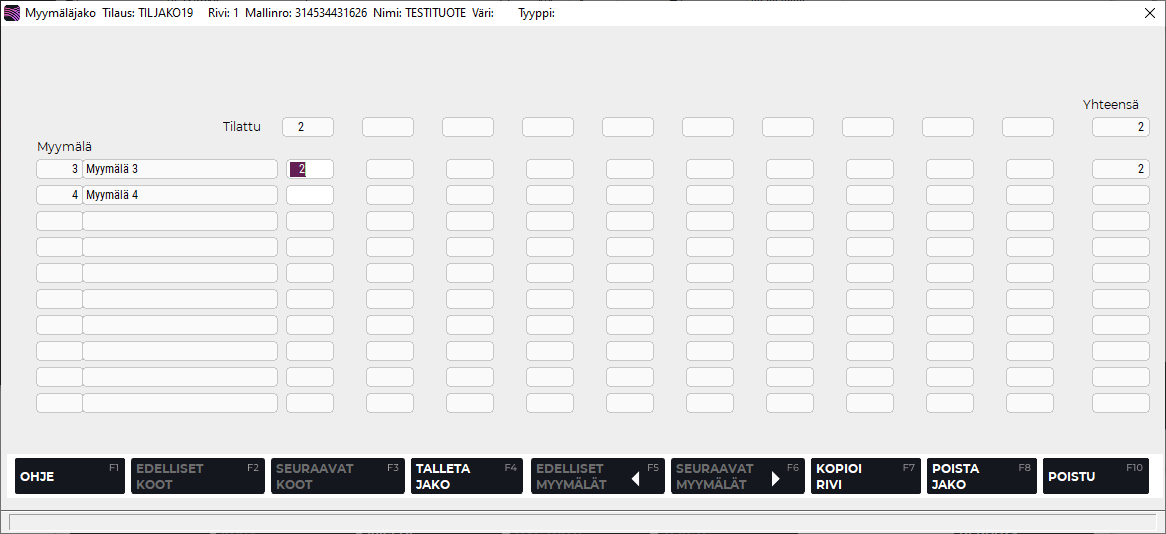Screen dimensions: 1166x534
Task: Save distribution with TALLETA JAKO button
Action: [466, 476]
